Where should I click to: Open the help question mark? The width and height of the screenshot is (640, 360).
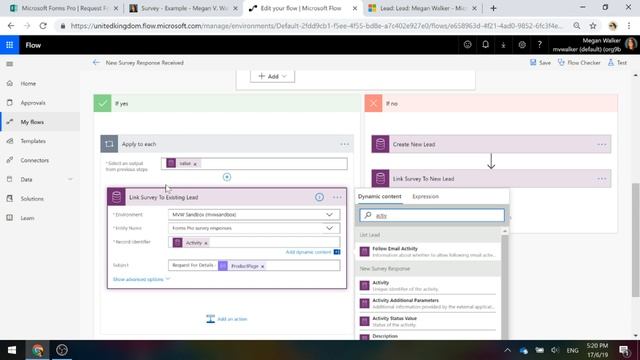pos(540,45)
